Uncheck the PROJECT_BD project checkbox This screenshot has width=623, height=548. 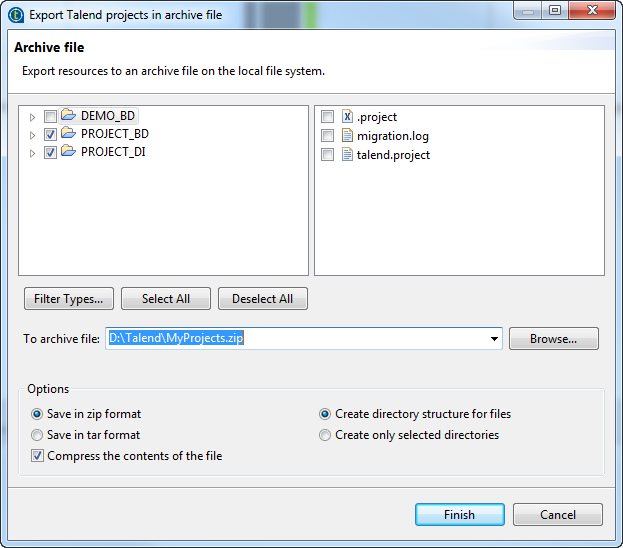50,135
